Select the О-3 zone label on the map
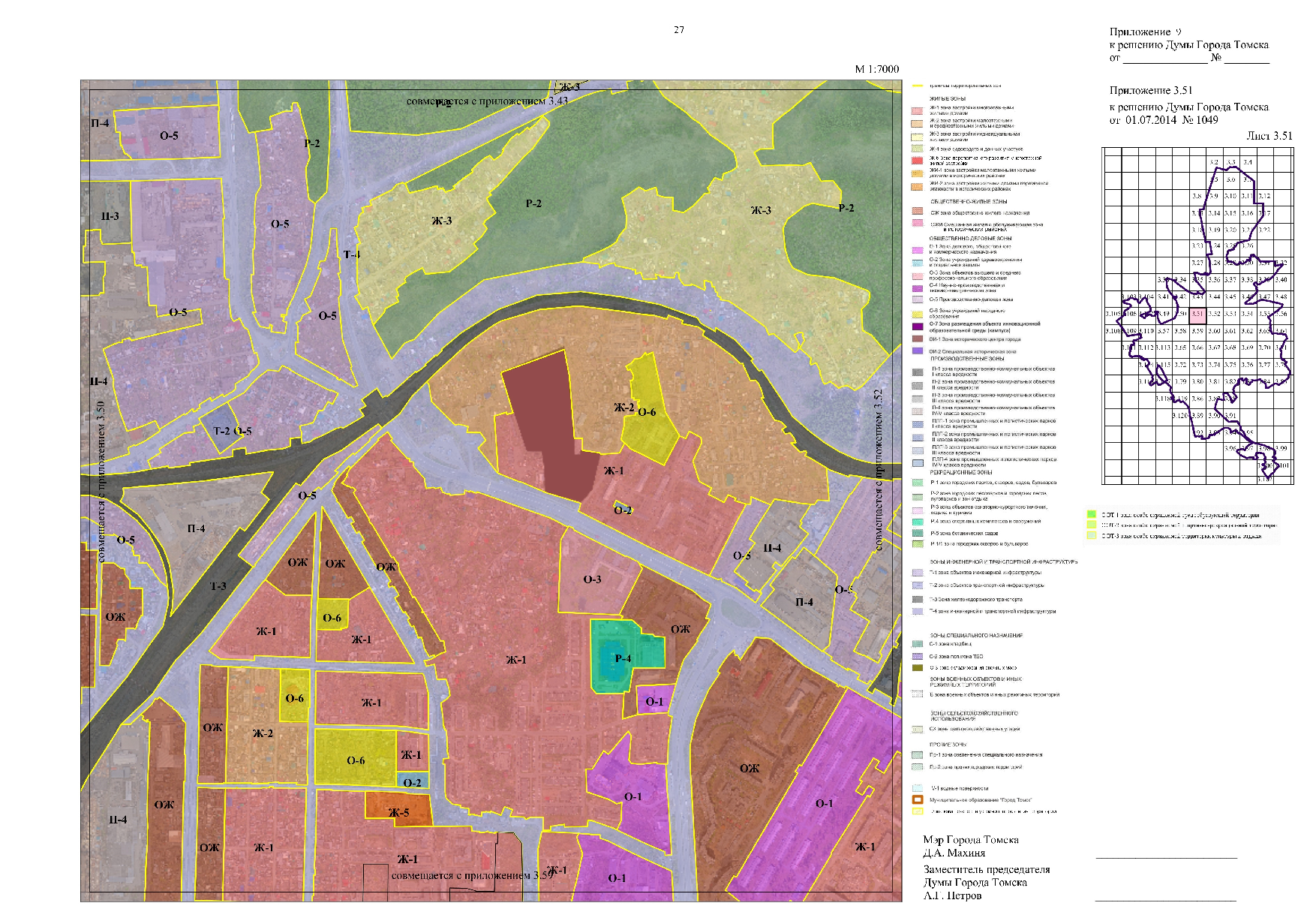This screenshot has width=1316, height=921. click(592, 579)
